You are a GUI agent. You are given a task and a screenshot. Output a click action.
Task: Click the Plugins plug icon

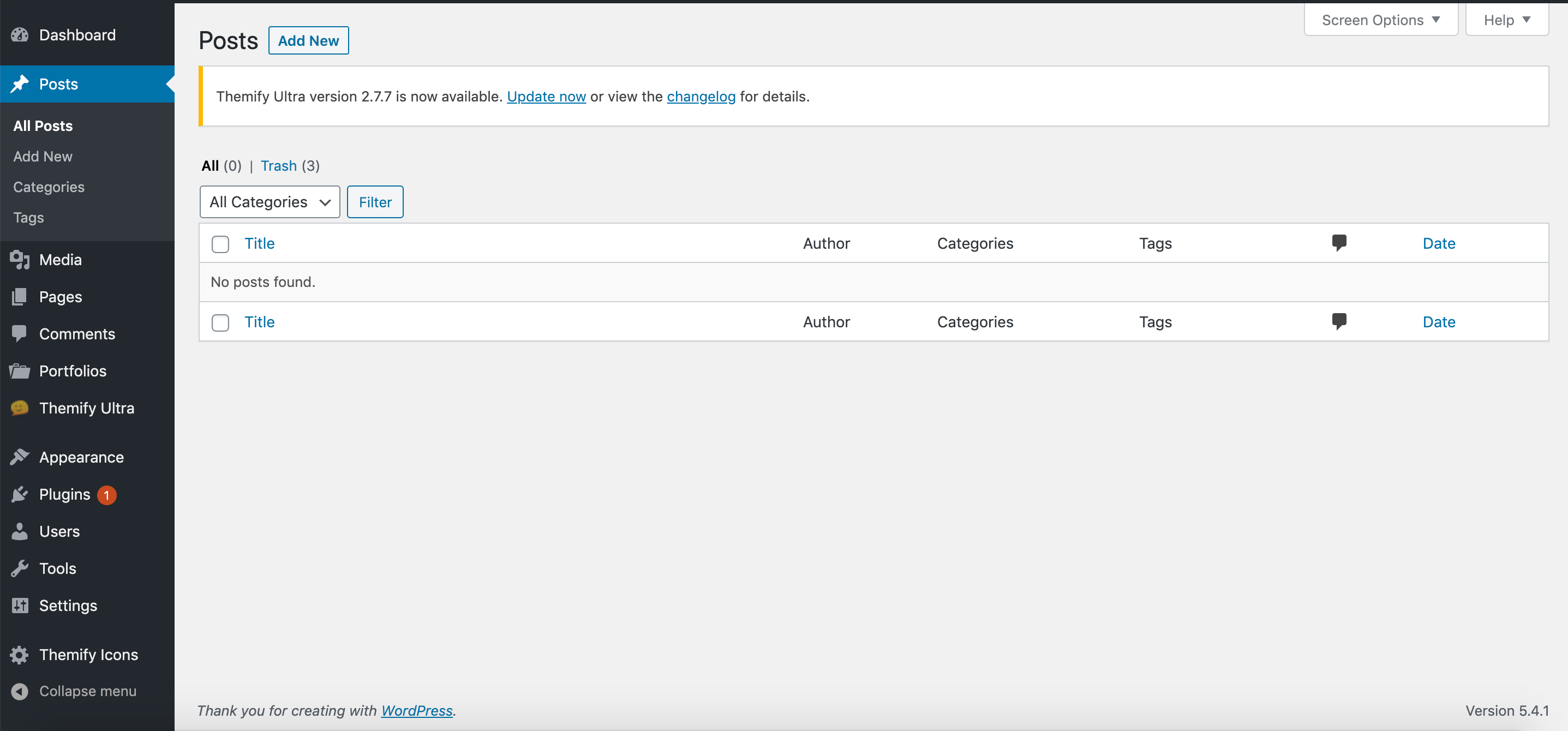[x=20, y=494]
